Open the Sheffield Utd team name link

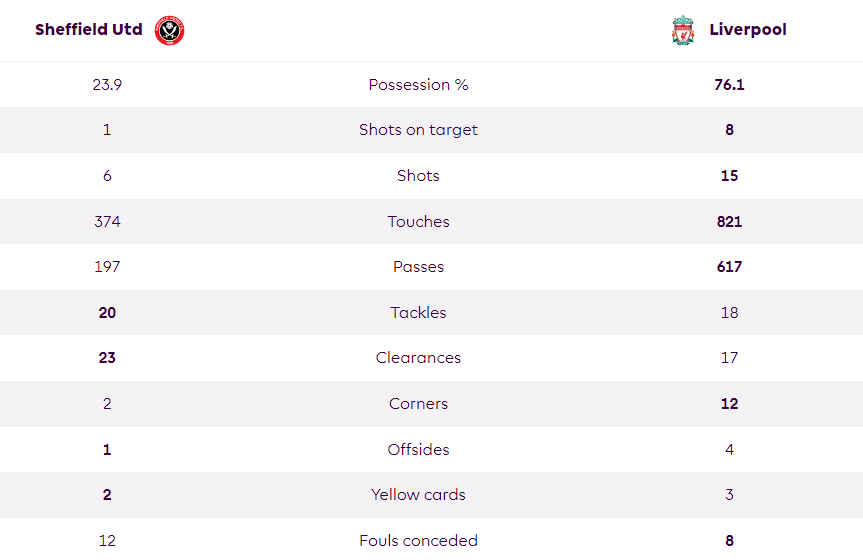click(89, 29)
